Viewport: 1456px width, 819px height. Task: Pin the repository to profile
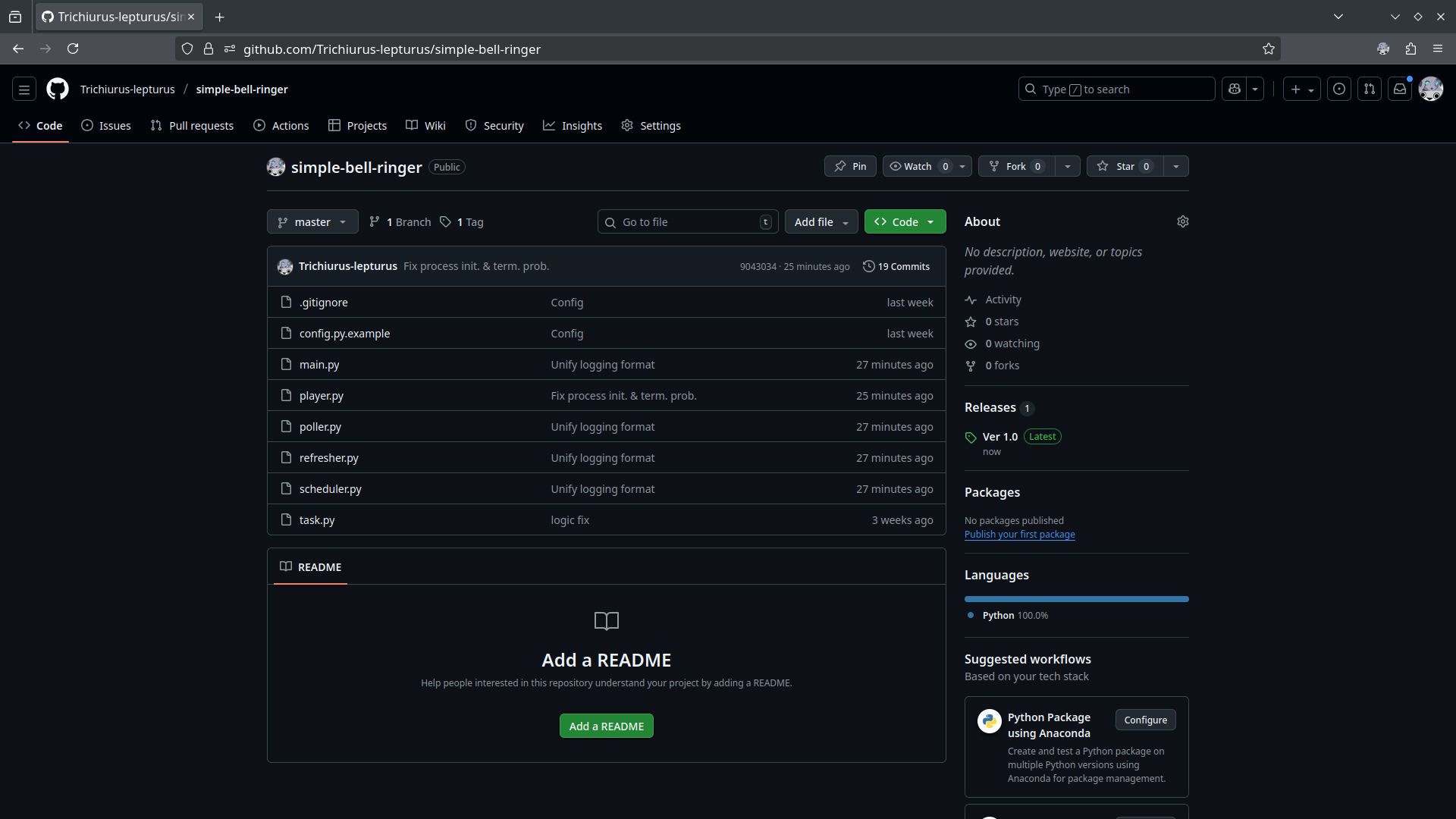click(x=850, y=166)
